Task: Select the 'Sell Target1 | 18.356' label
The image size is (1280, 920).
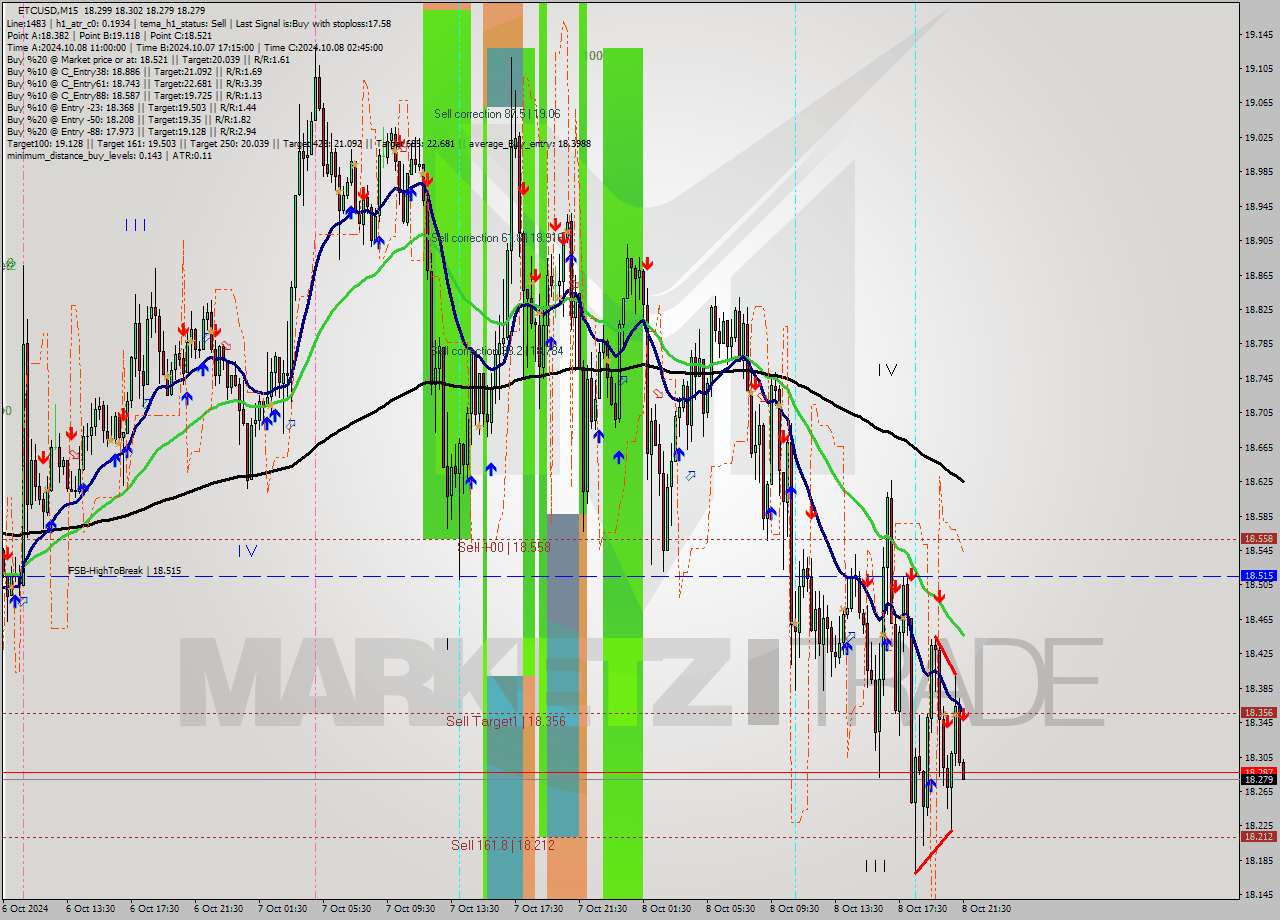Action: (x=506, y=721)
